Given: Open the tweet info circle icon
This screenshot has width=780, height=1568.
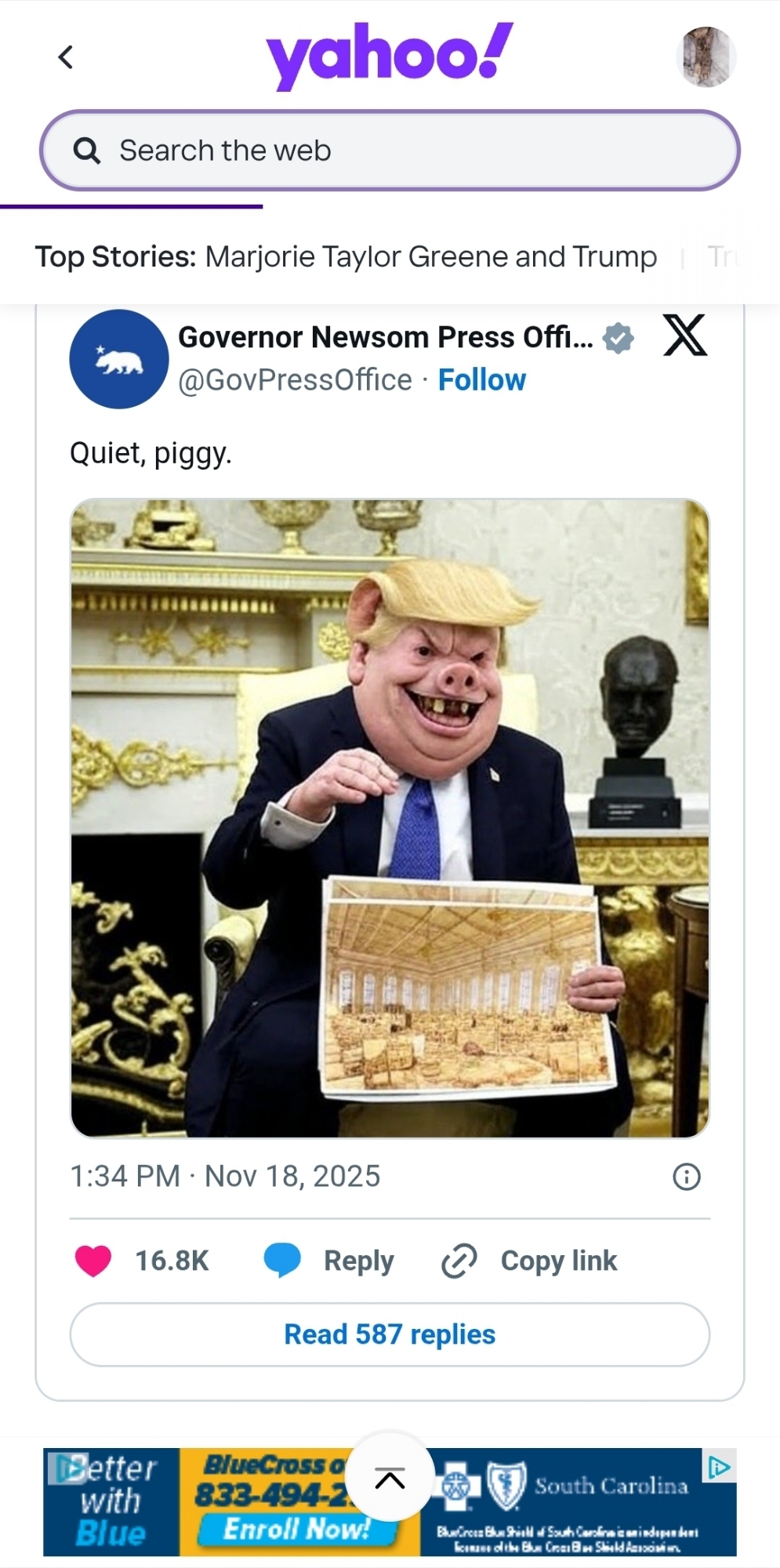Looking at the screenshot, I should pyautogui.click(x=687, y=1177).
